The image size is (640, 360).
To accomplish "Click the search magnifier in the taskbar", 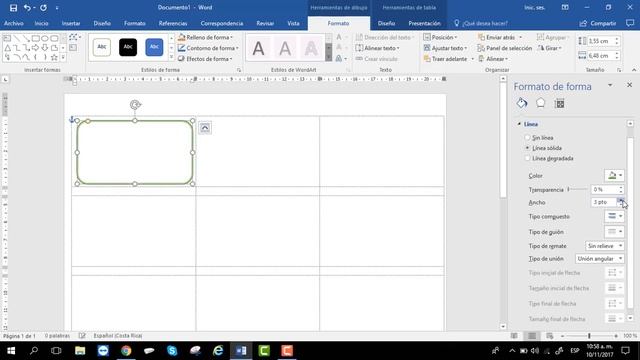I will pos(34,351).
